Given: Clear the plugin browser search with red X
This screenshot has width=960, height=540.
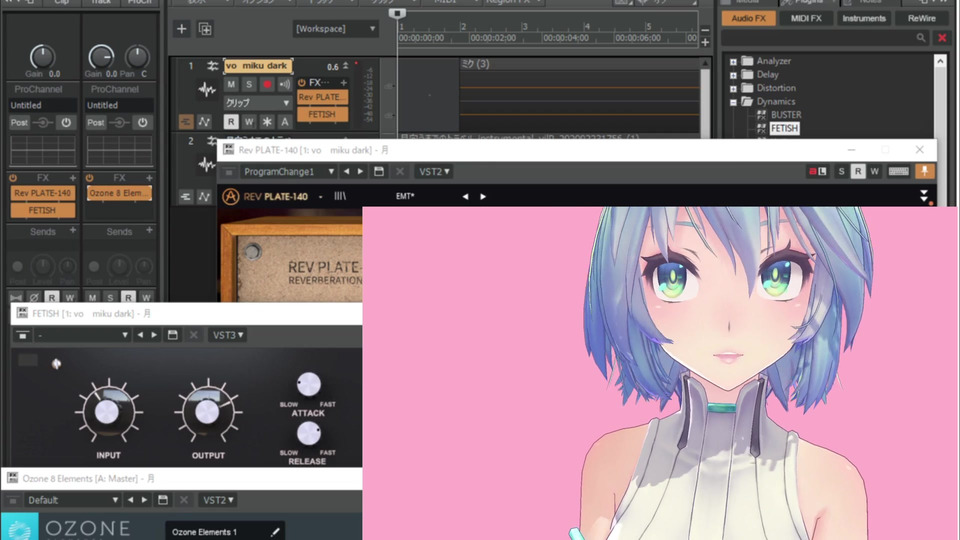Looking at the screenshot, I should point(942,38).
